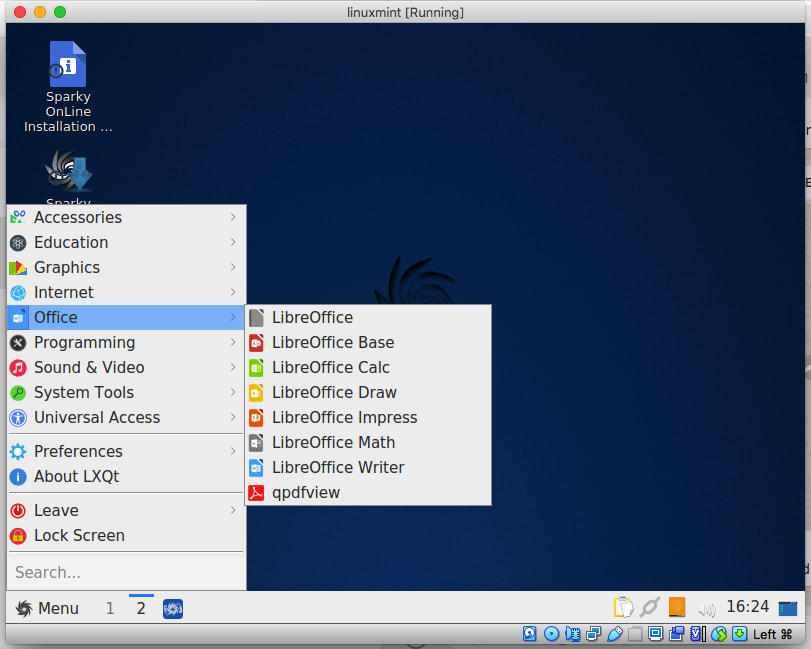Screen dimensions: 811x649
Task: Click the show desktop icon beside clock
Action: pyautogui.click(x=788, y=609)
